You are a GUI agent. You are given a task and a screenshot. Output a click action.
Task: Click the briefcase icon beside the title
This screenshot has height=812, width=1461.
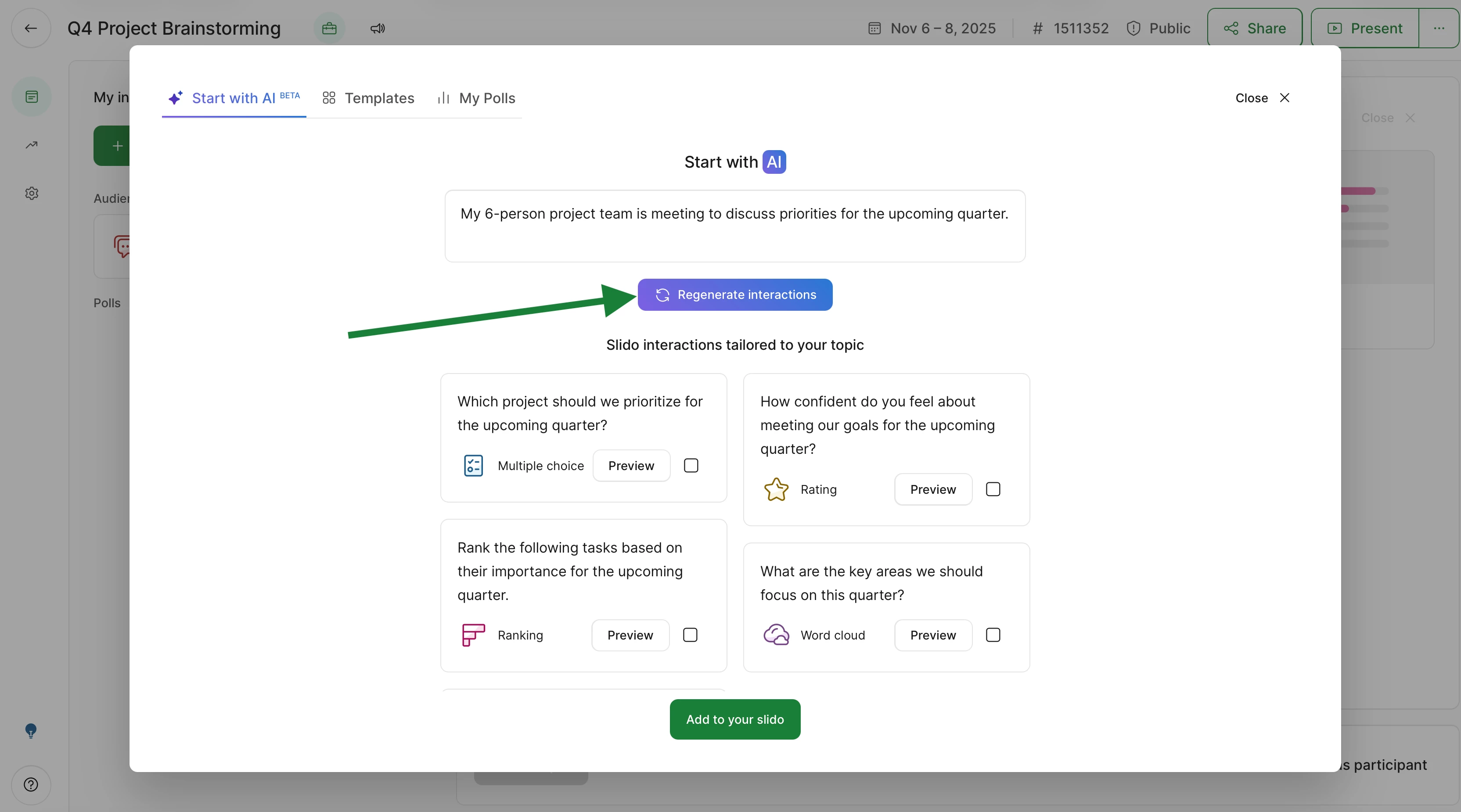329,28
